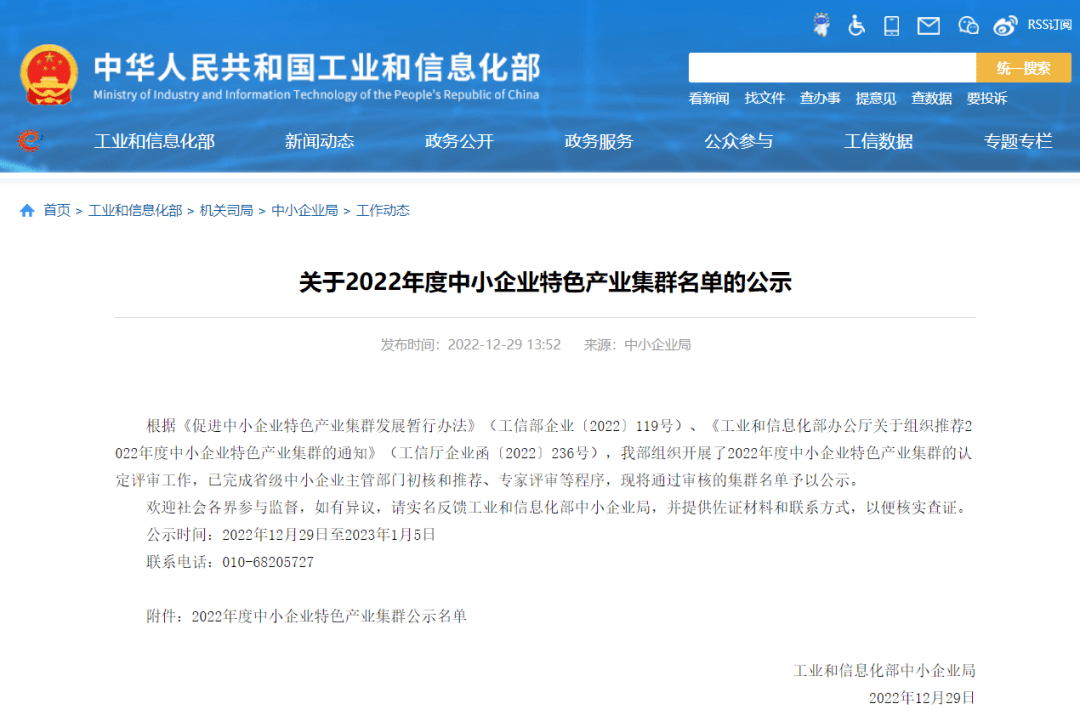Image resolution: width=1080 pixels, height=715 pixels.
Task: Open the 查办事 quick link
Action: pos(820,99)
